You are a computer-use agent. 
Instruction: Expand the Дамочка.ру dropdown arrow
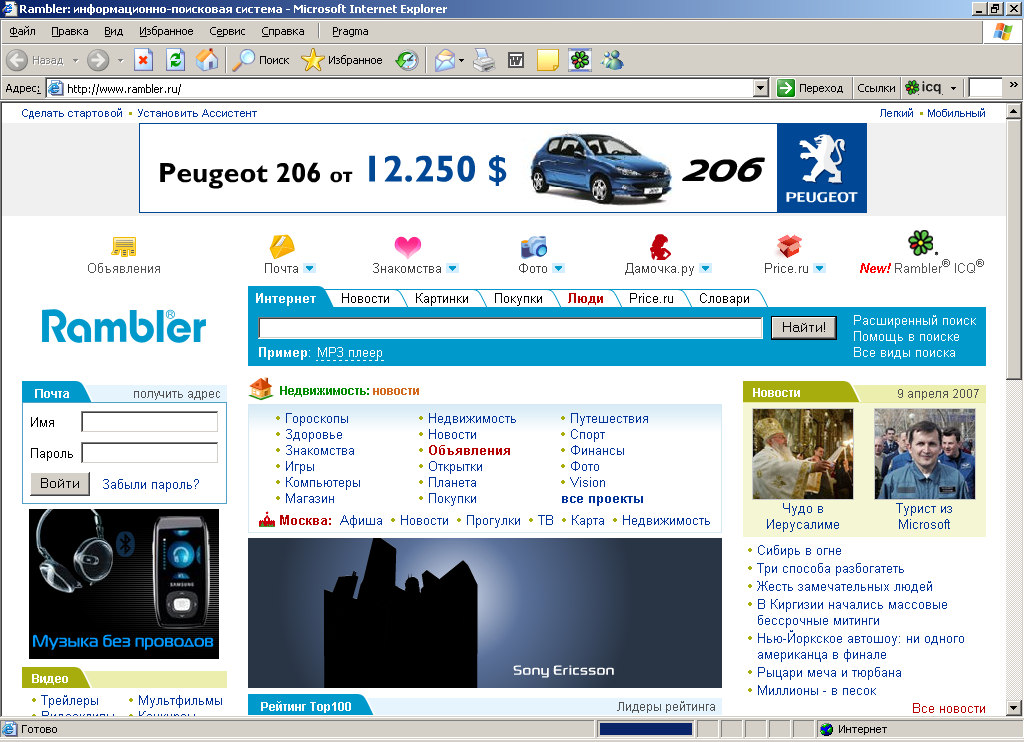pyautogui.click(x=705, y=268)
